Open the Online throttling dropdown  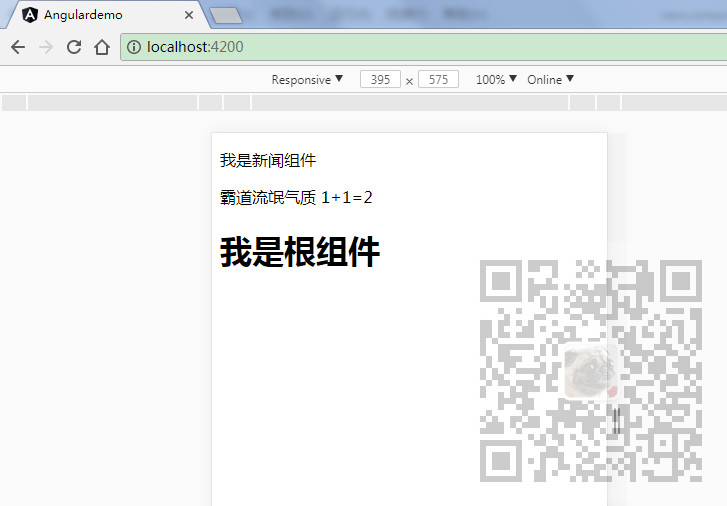pos(550,79)
